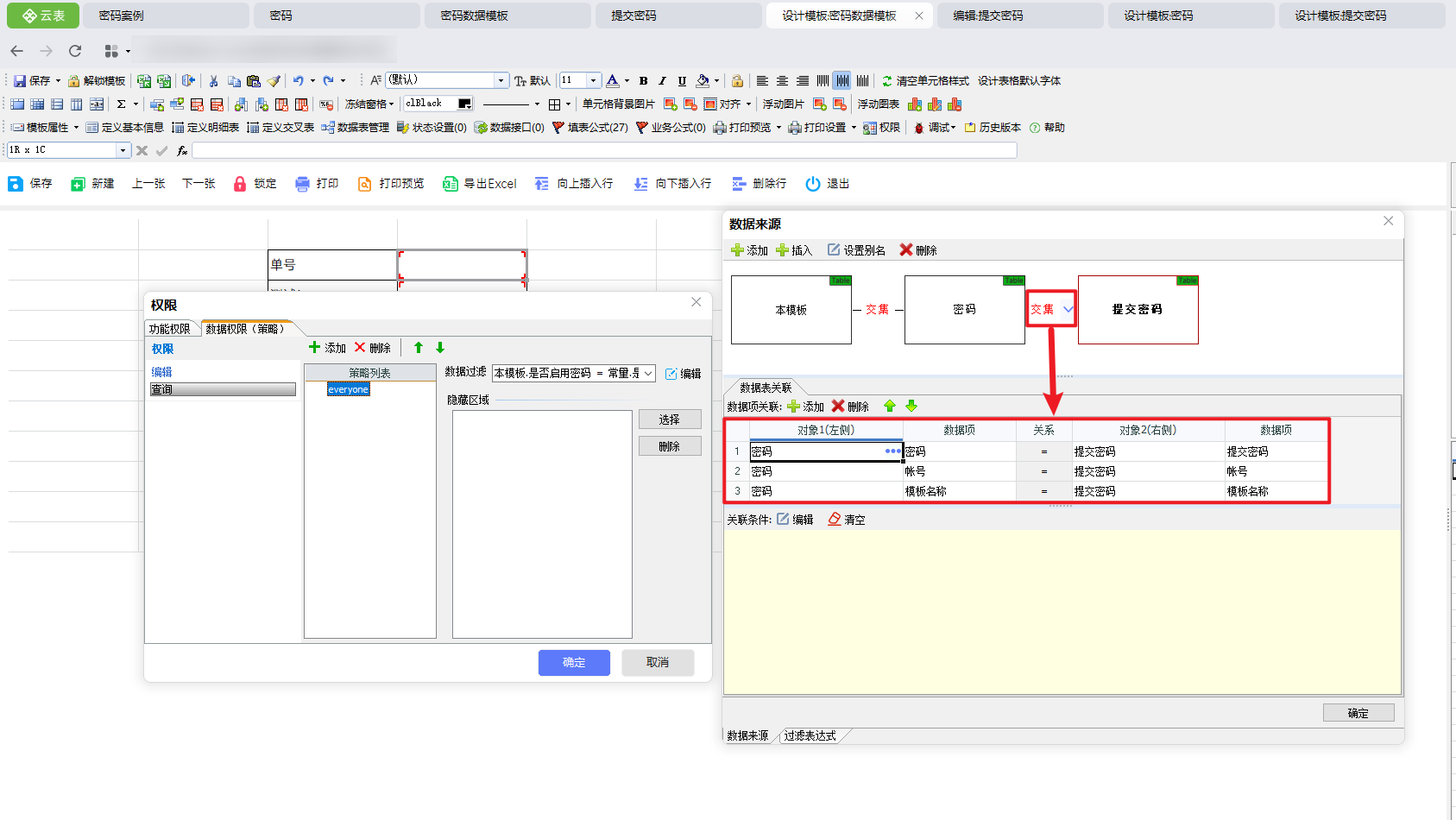This screenshot has width=1456, height=820.
Task: Open 业务公式(0) business formulas
Action: 671,128
